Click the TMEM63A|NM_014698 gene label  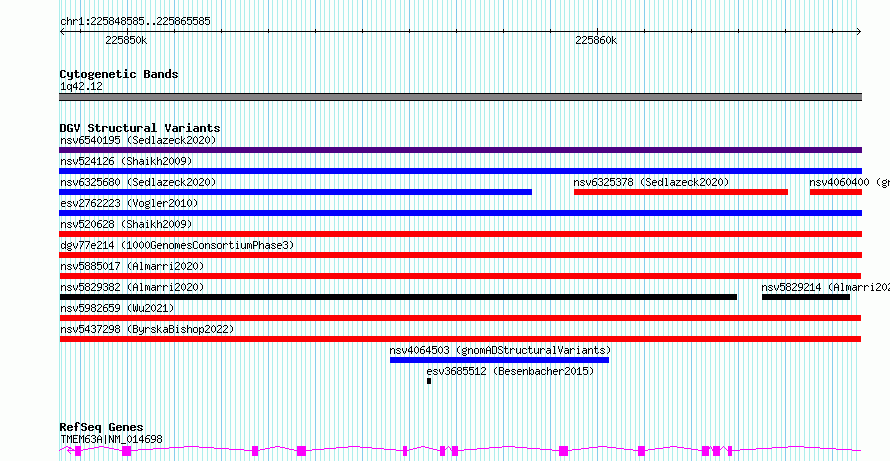coord(111,439)
